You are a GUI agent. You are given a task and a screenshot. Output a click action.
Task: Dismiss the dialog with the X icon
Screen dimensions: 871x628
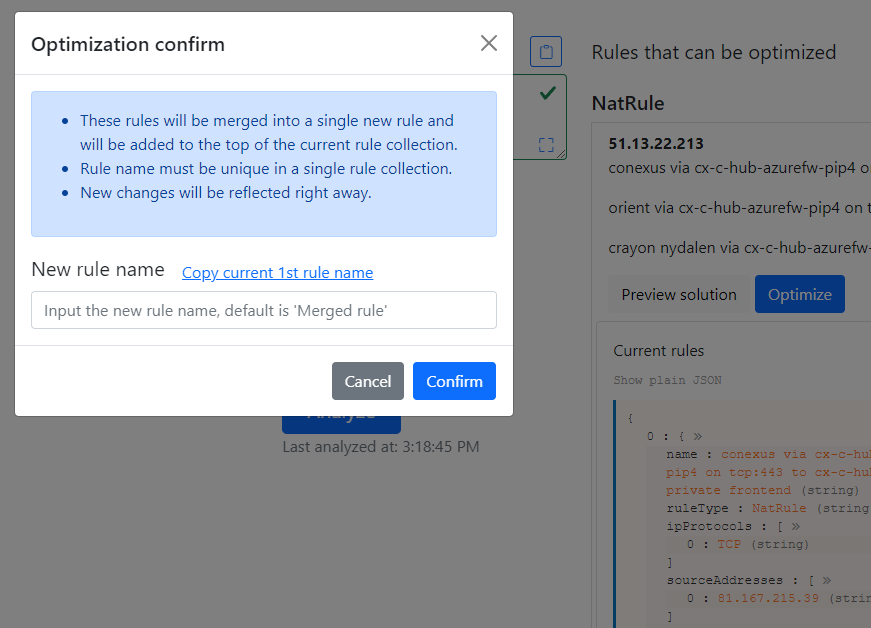click(x=488, y=43)
